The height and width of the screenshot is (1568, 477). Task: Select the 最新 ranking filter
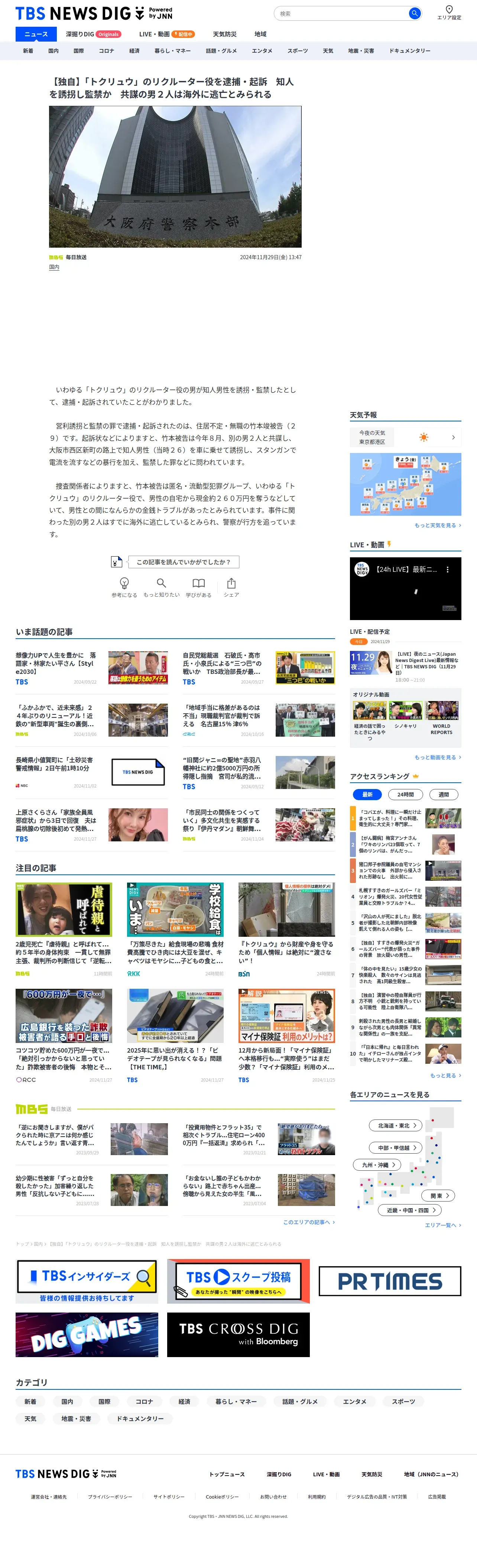coord(367,794)
